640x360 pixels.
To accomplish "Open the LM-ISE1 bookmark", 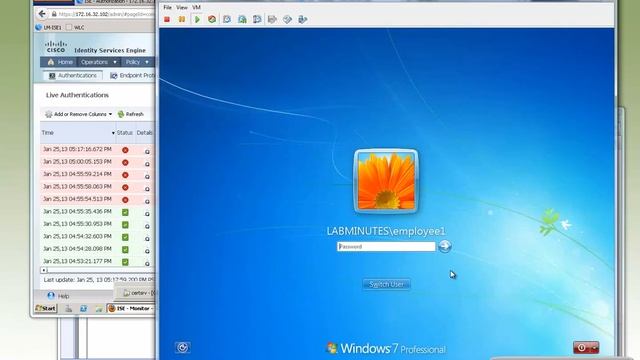I will (49, 27).
